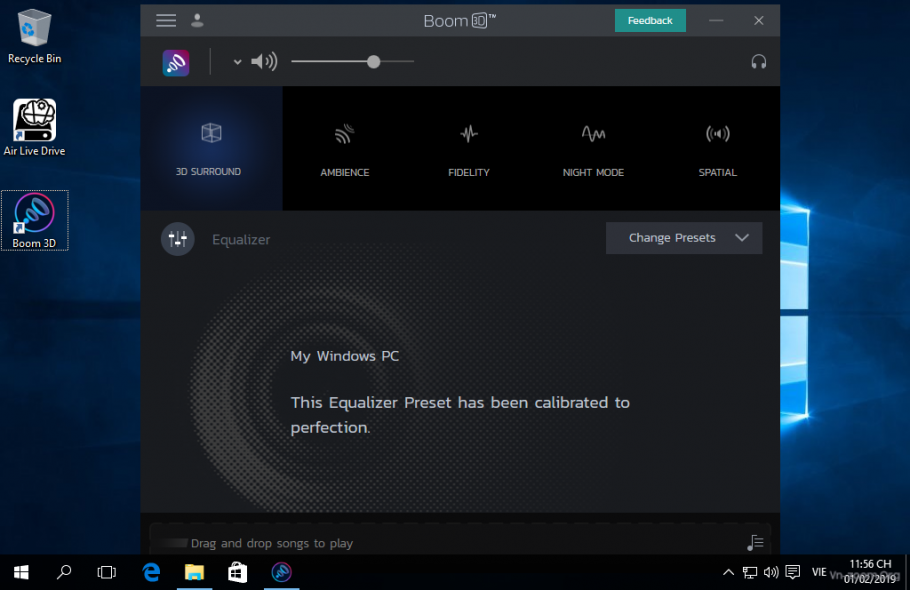910x590 pixels.
Task: Click the Feedback button
Action: click(650, 20)
